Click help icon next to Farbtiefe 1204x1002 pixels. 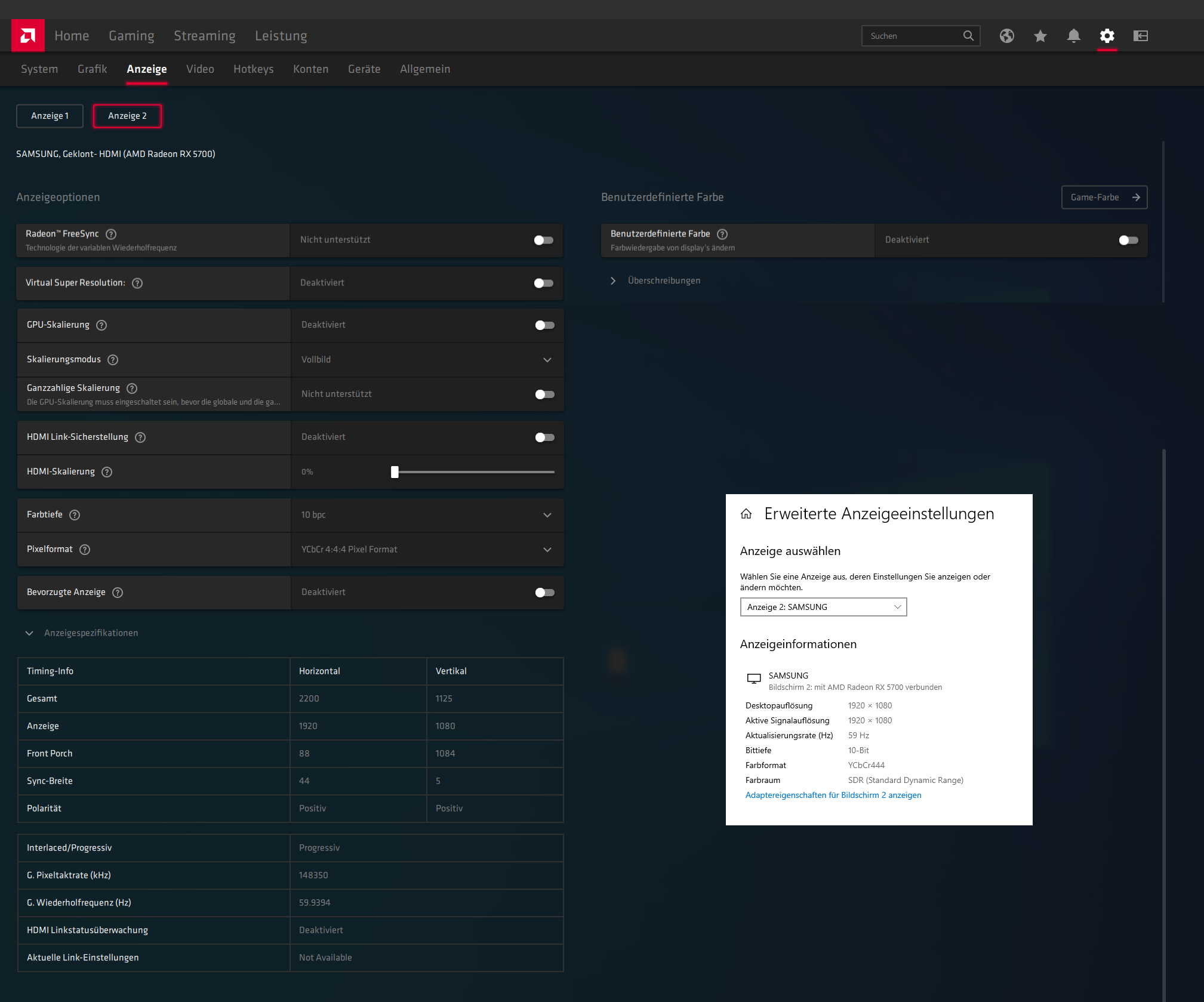tap(75, 515)
